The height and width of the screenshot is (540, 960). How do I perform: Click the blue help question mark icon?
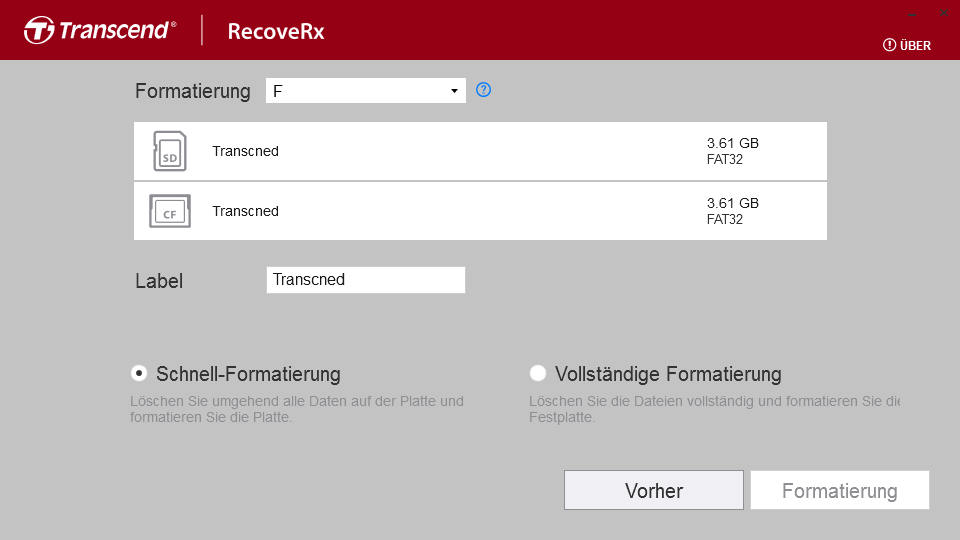tap(483, 90)
